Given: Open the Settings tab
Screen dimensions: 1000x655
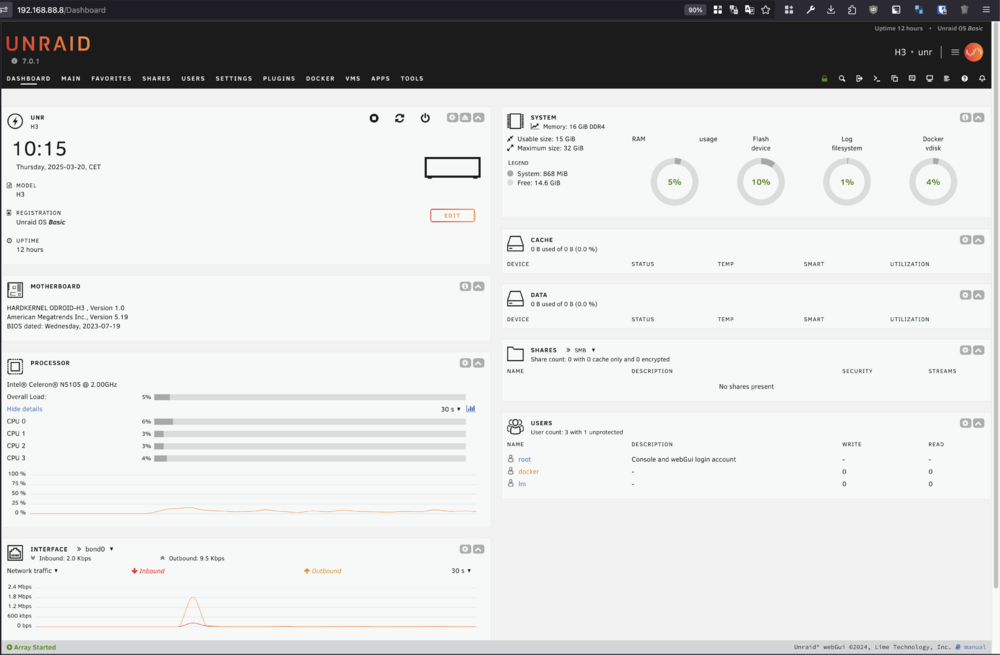Looking at the screenshot, I should [233, 78].
